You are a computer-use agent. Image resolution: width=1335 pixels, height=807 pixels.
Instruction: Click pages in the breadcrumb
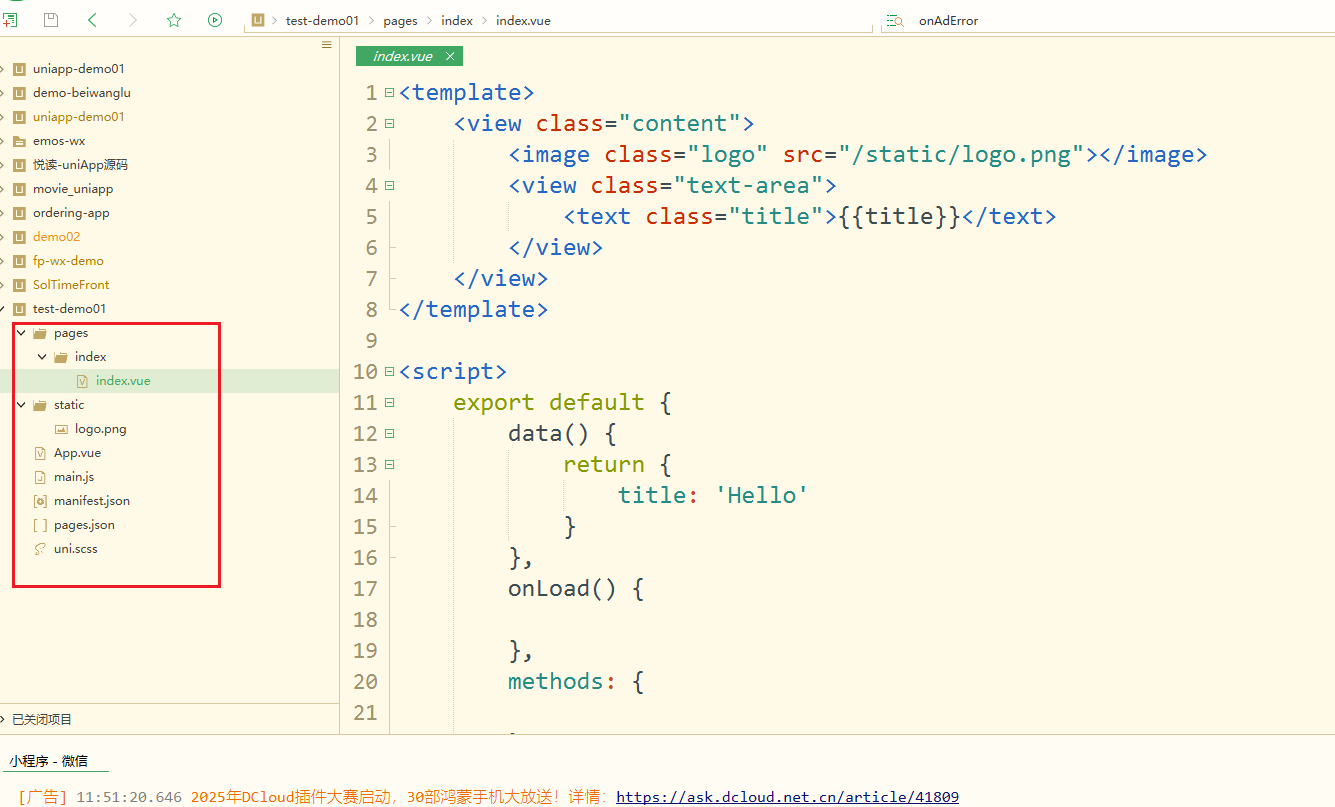pyautogui.click(x=400, y=20)
